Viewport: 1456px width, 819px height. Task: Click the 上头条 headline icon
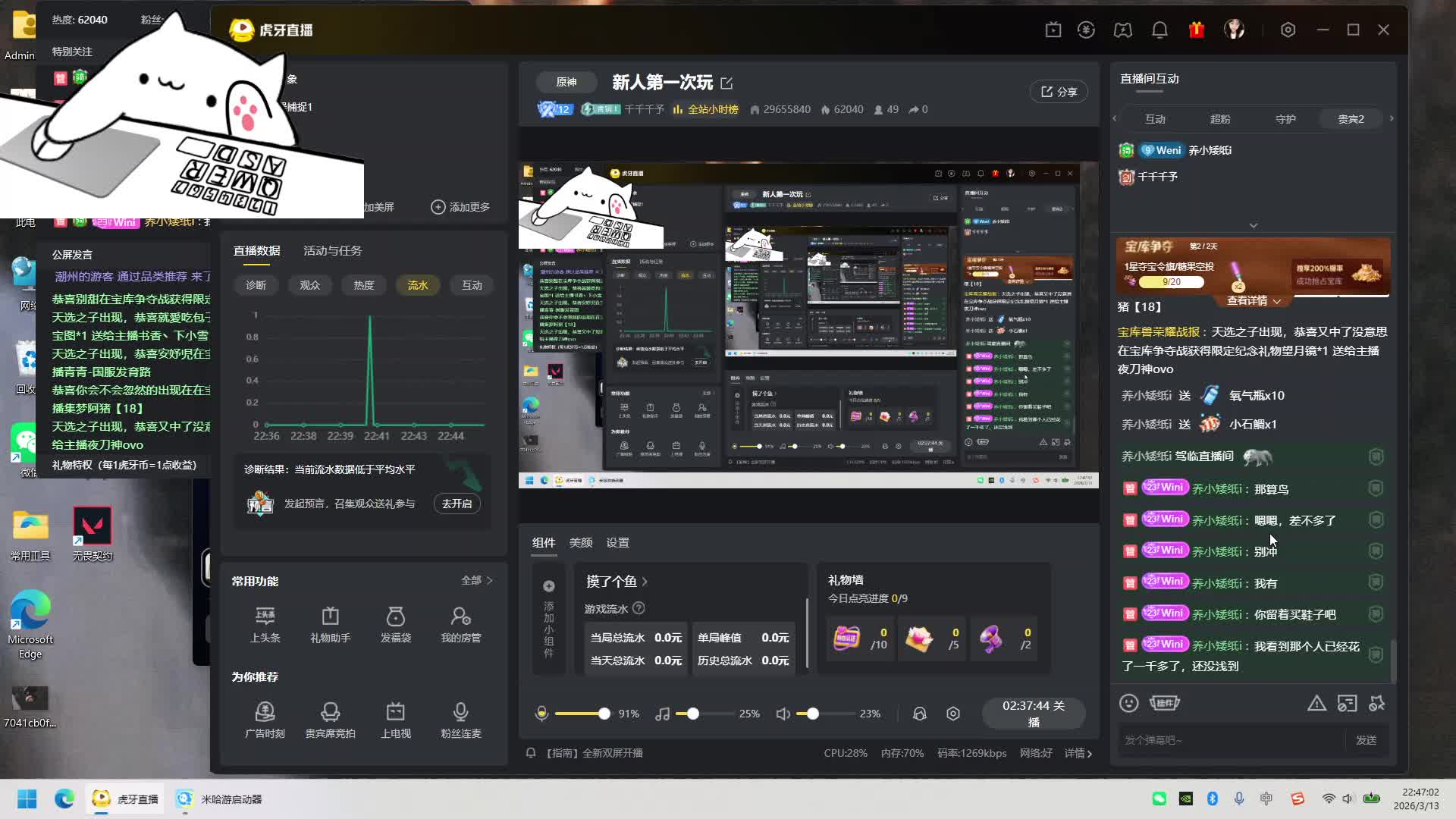[x=265, y=617]
